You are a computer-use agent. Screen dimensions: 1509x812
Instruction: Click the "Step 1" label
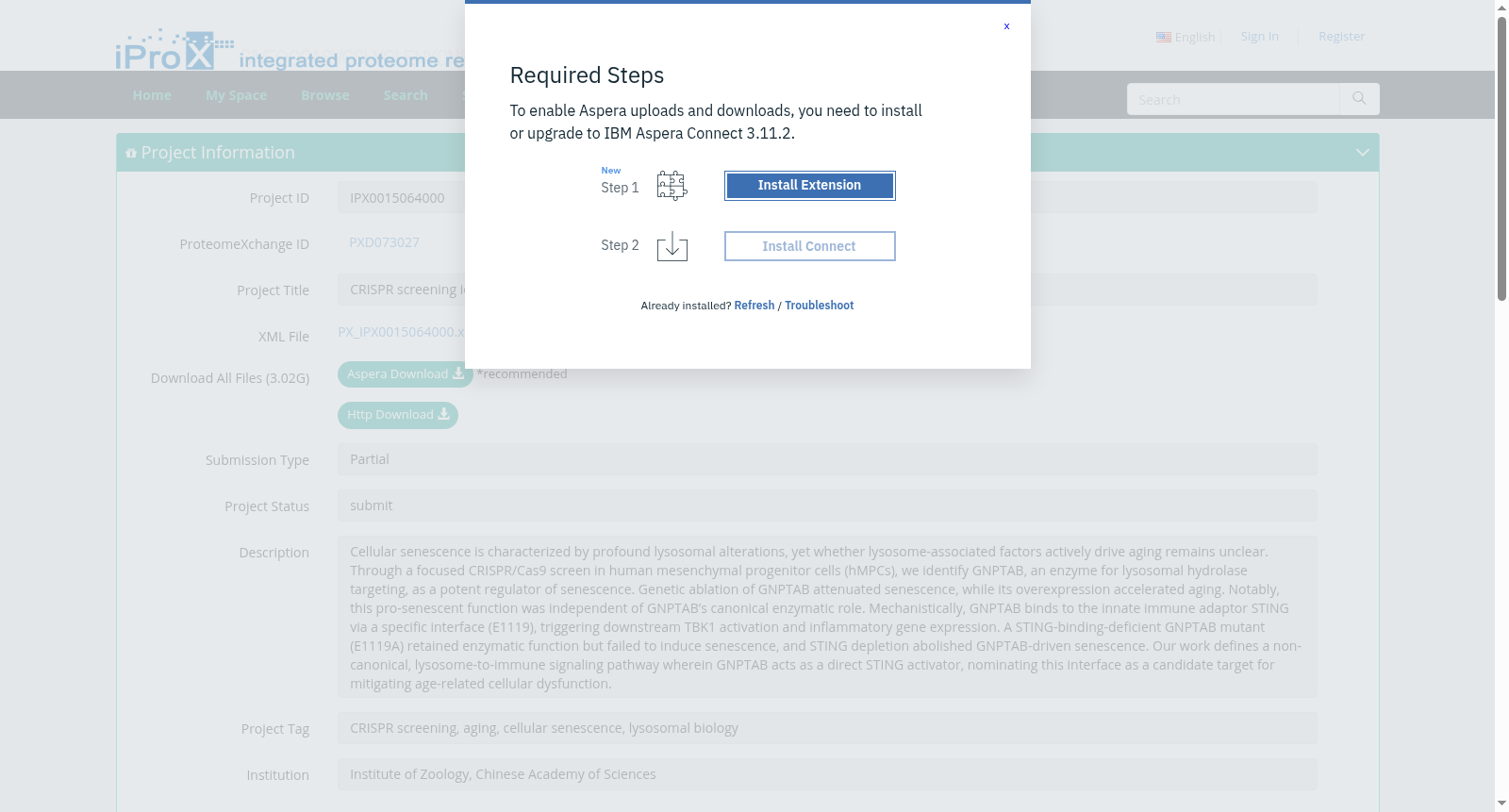point(620,188)
